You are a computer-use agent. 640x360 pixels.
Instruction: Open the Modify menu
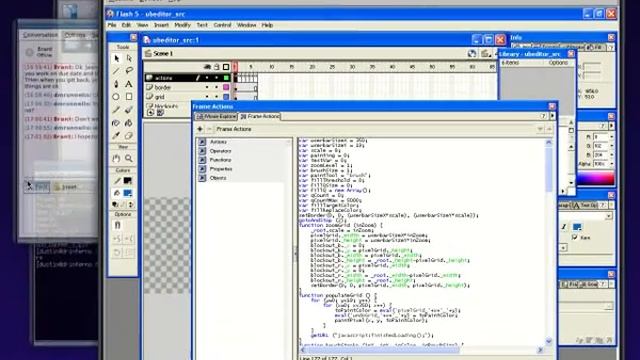[x=182, y=25]
